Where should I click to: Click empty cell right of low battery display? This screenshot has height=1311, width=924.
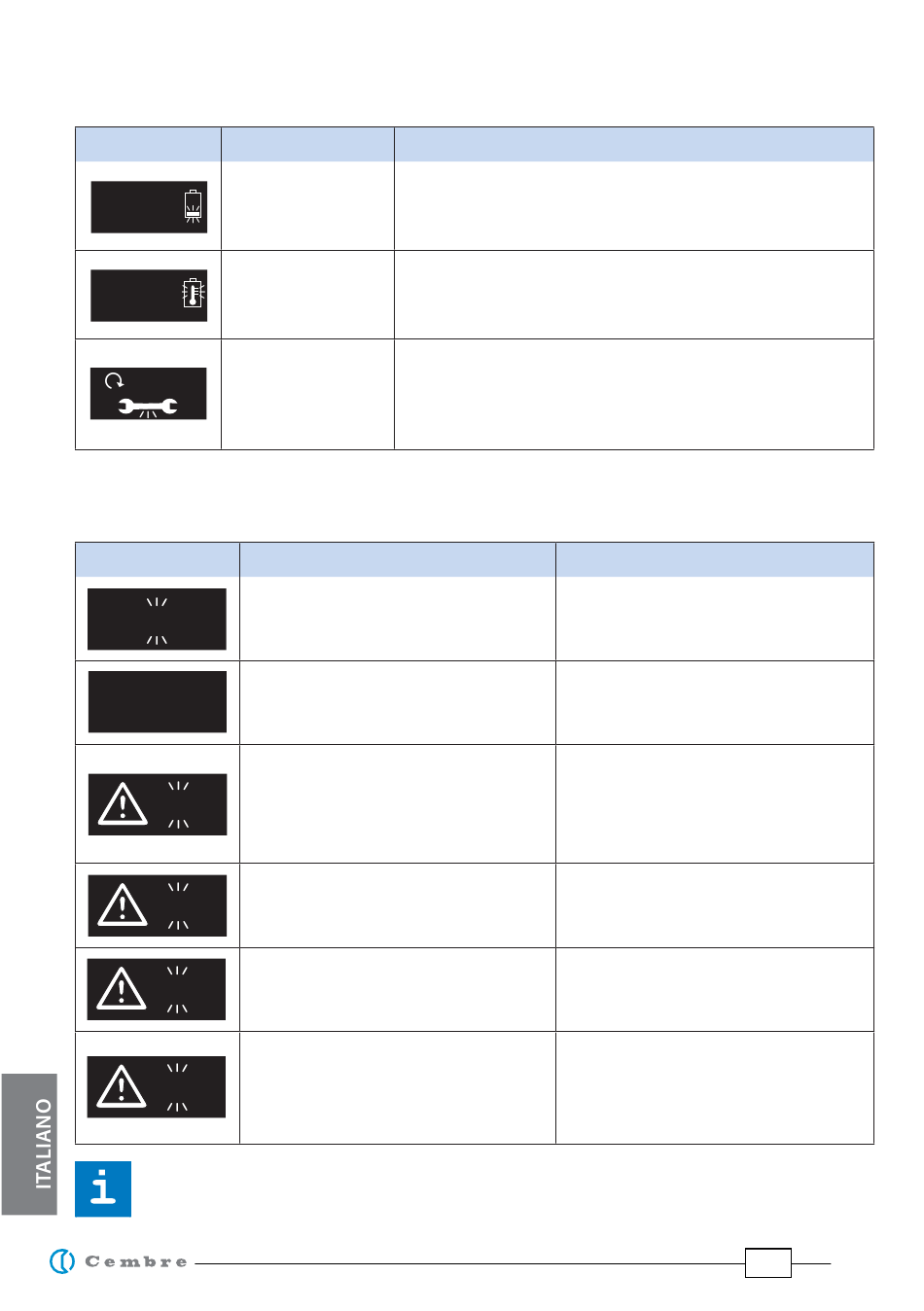click(307, 206)
